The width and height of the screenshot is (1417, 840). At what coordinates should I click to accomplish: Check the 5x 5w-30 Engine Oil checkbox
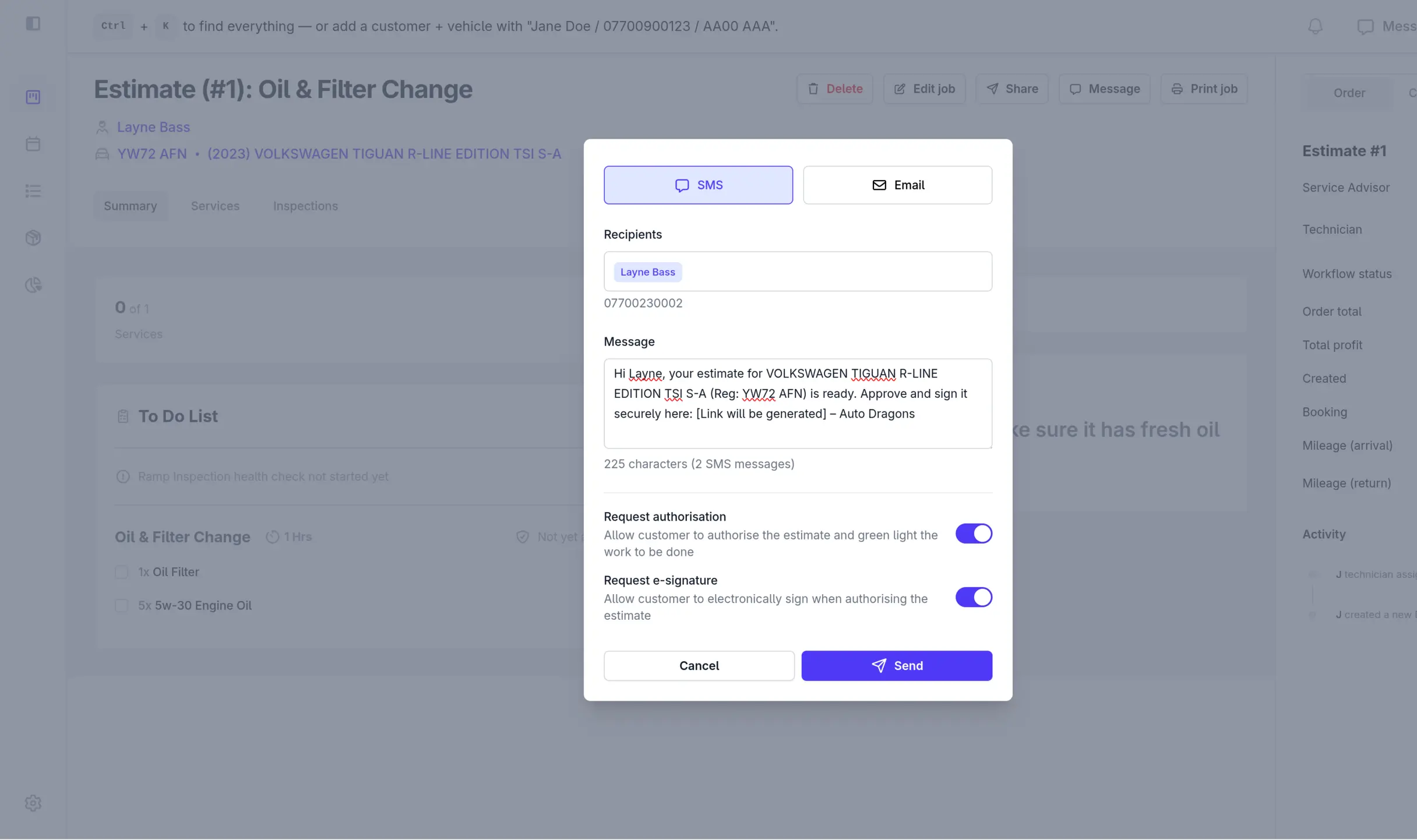[x=121, y=606]
